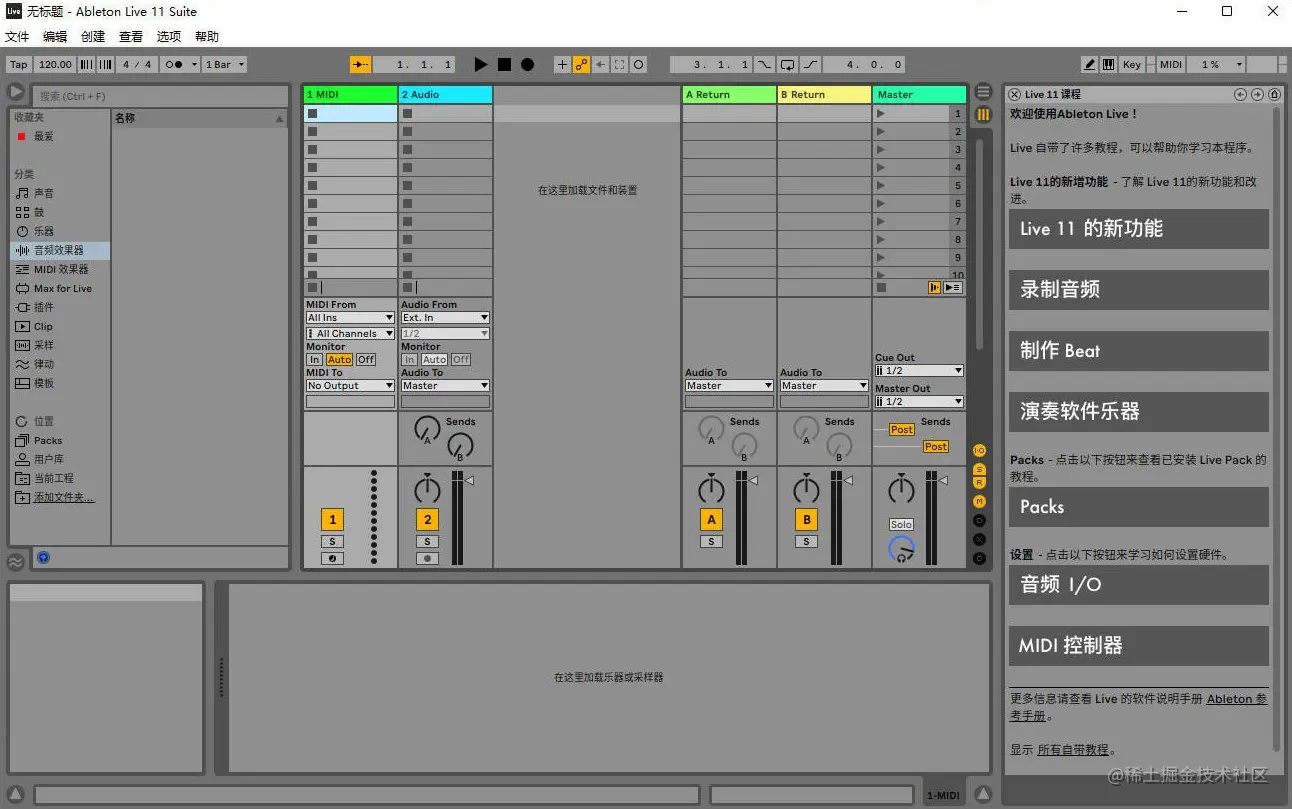Open the 录制音频 lesson

(x=1138, y=290)
